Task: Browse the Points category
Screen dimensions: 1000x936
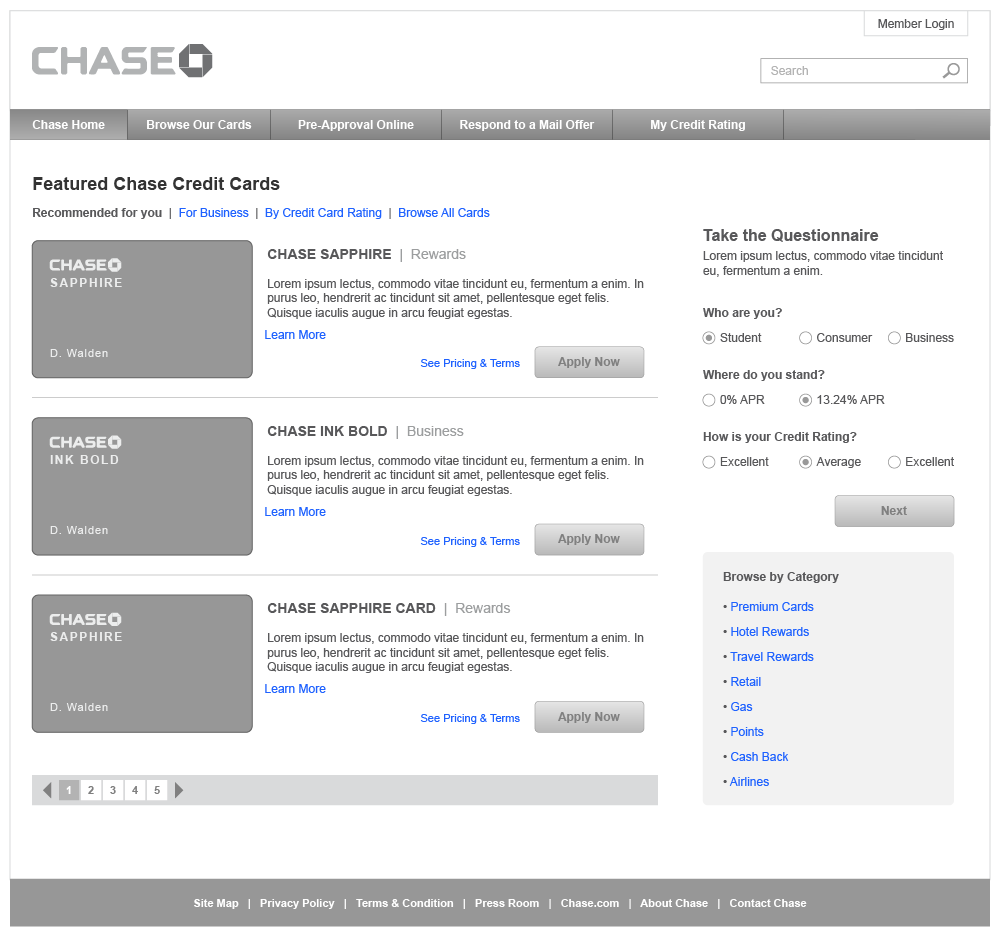Action: click(x=747, y=731)
